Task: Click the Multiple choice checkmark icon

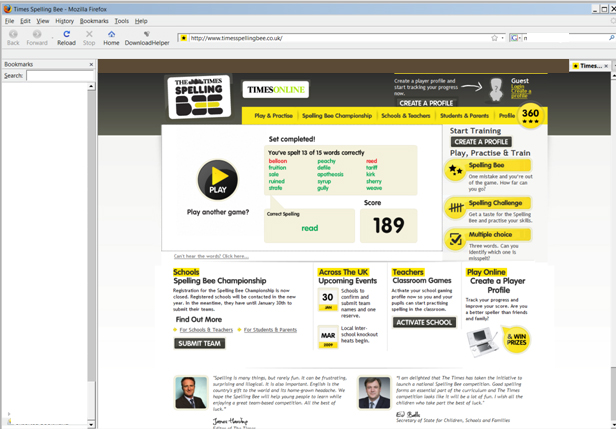Action: click(x=456, y=239)
